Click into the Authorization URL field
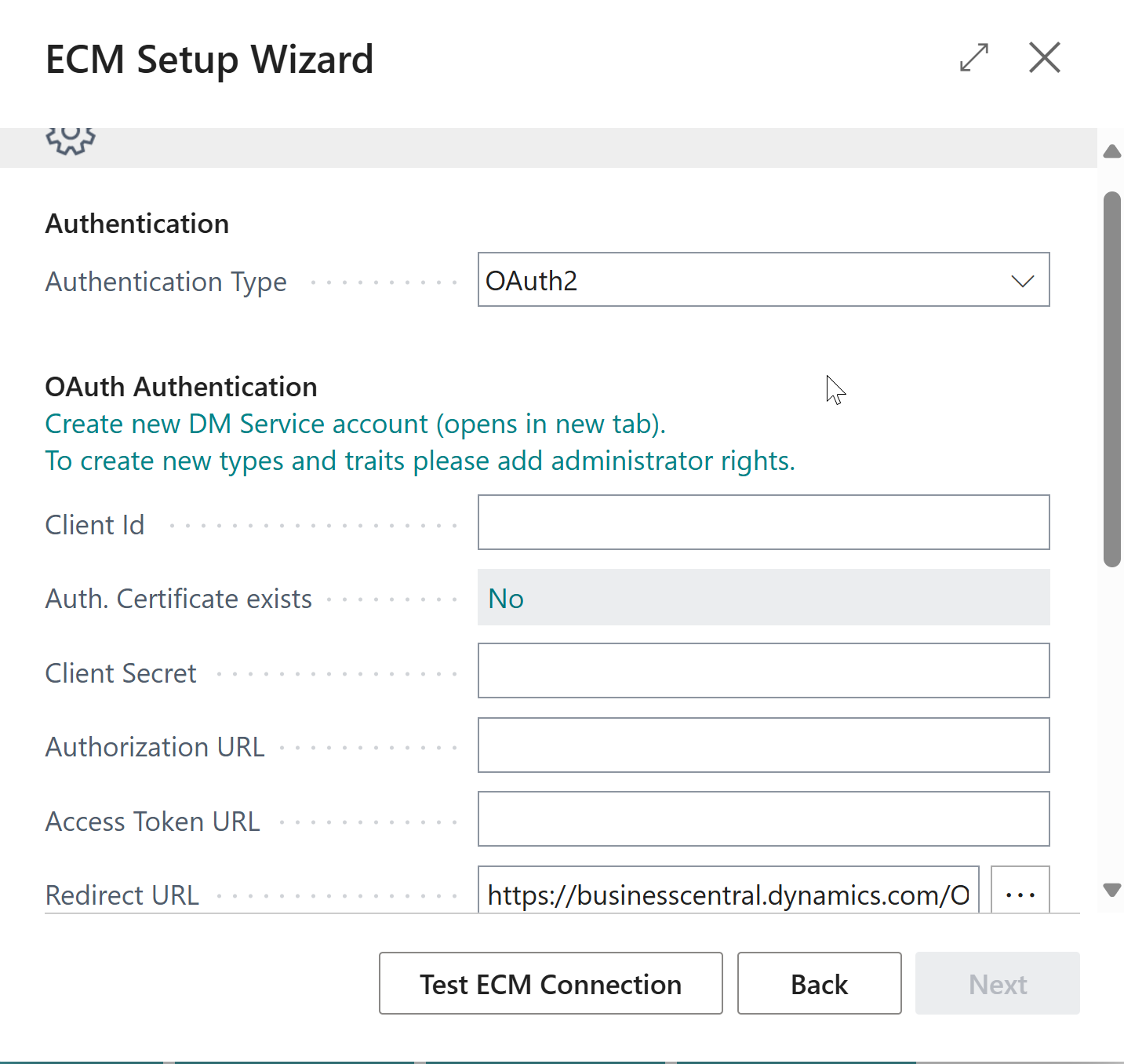 pos(763,745)
